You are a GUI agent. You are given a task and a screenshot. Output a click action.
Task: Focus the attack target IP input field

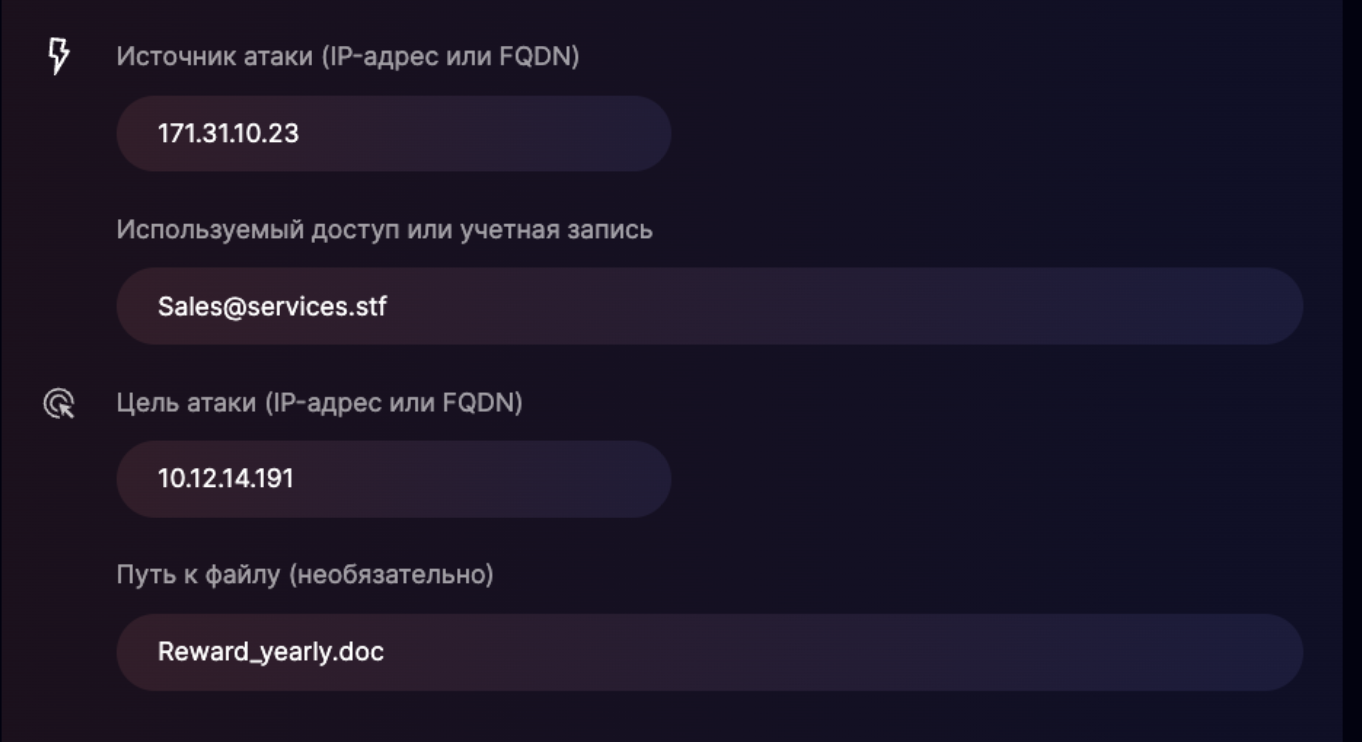[393, 479]
